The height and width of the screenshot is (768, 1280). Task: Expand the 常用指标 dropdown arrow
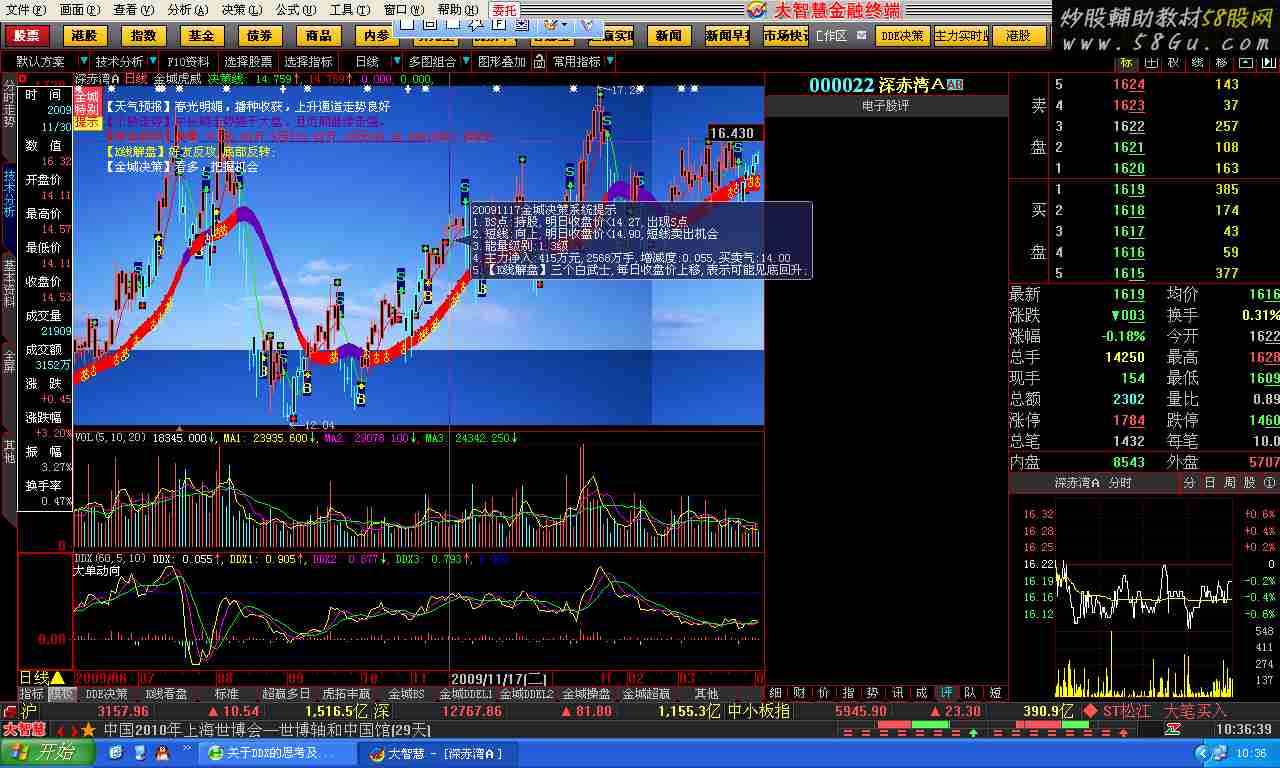tap(611, 62)
